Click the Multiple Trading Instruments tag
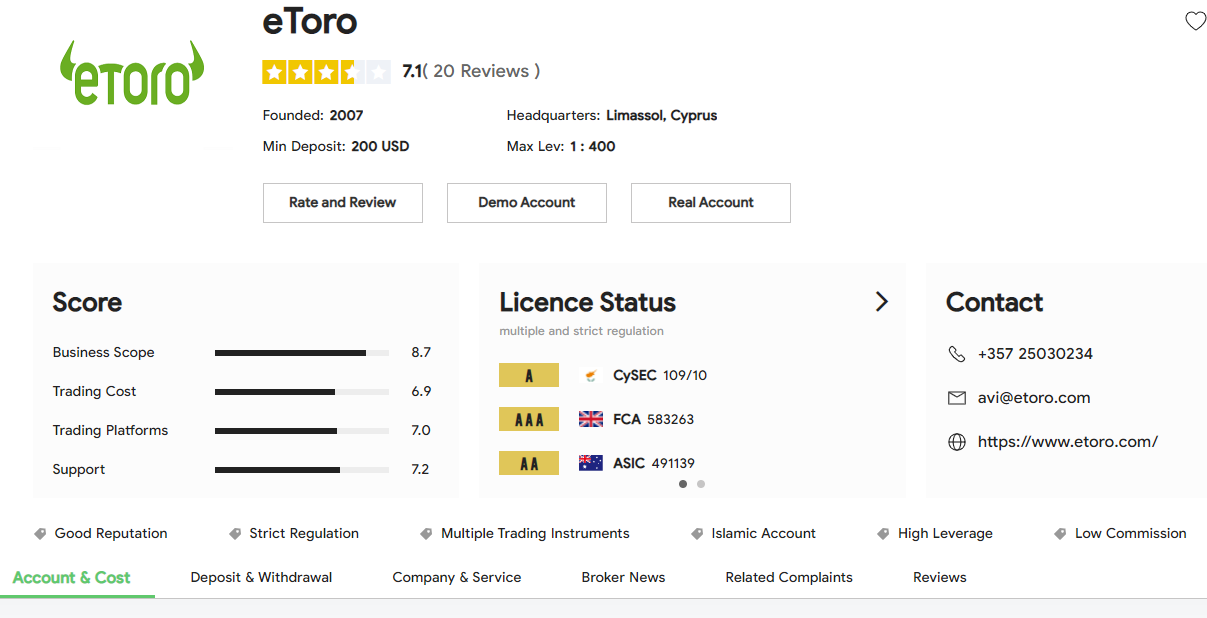 [535, 534]
